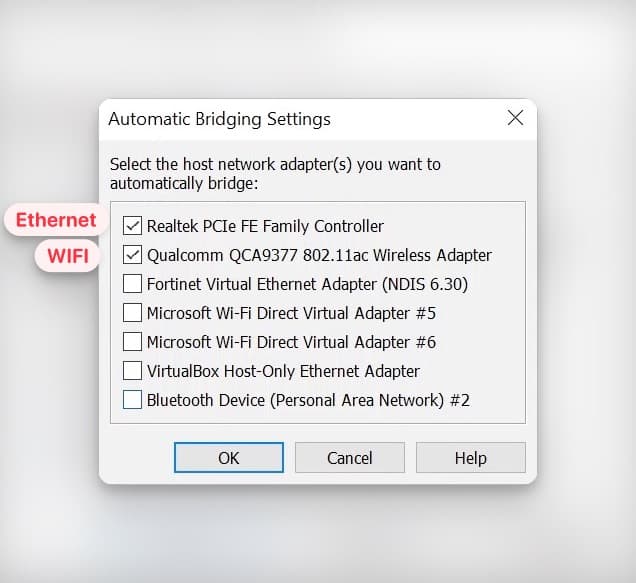636x583 pixels.
Task: Select the Fortinet Virtual Ethernet Adapter text label
Action: pyautogui.click(x=307, y=284)
